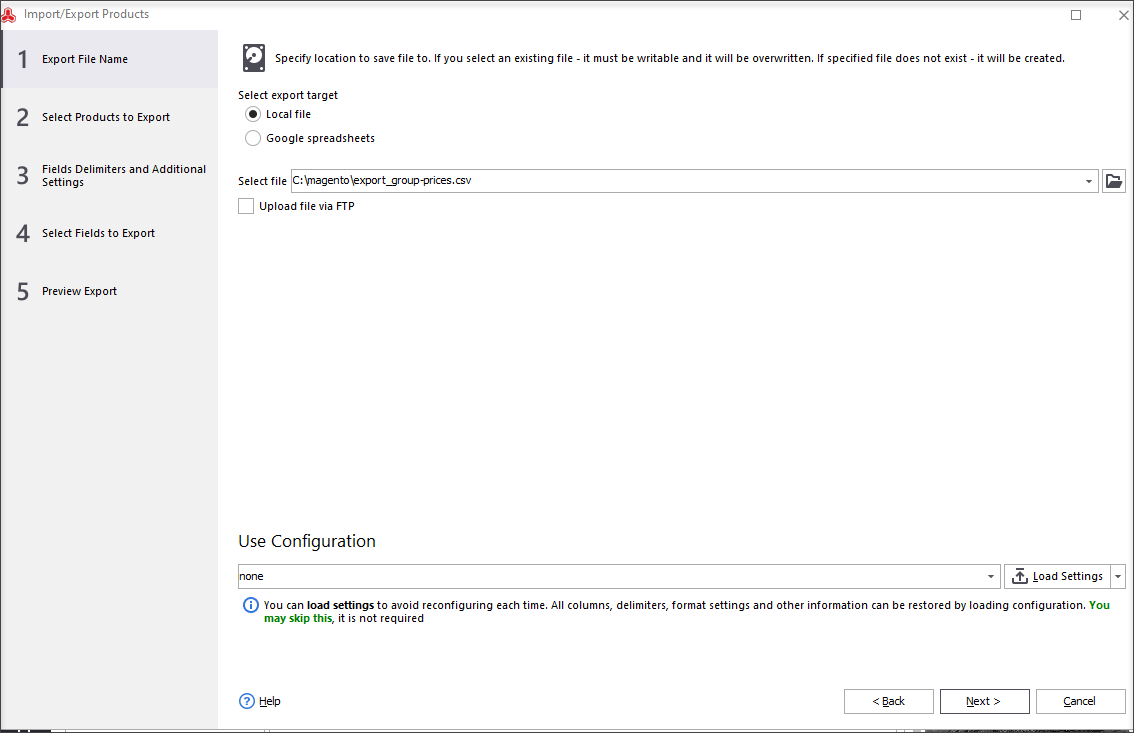Click the 'Select export target' label
1134x733 pixels.
(x=288, y=95)
